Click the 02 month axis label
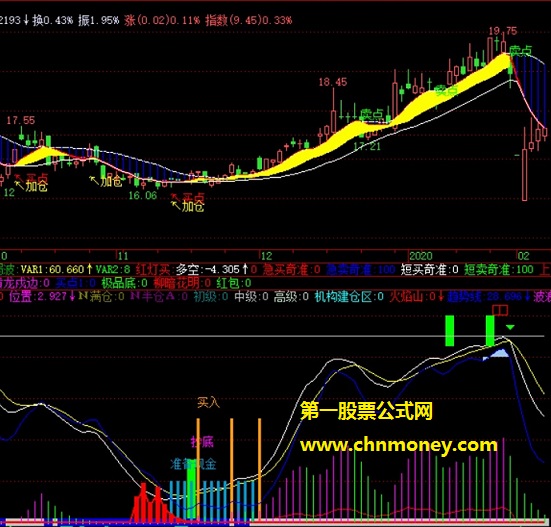The width and height of the screenshot is (551, 527). click(x=523, y=256)
